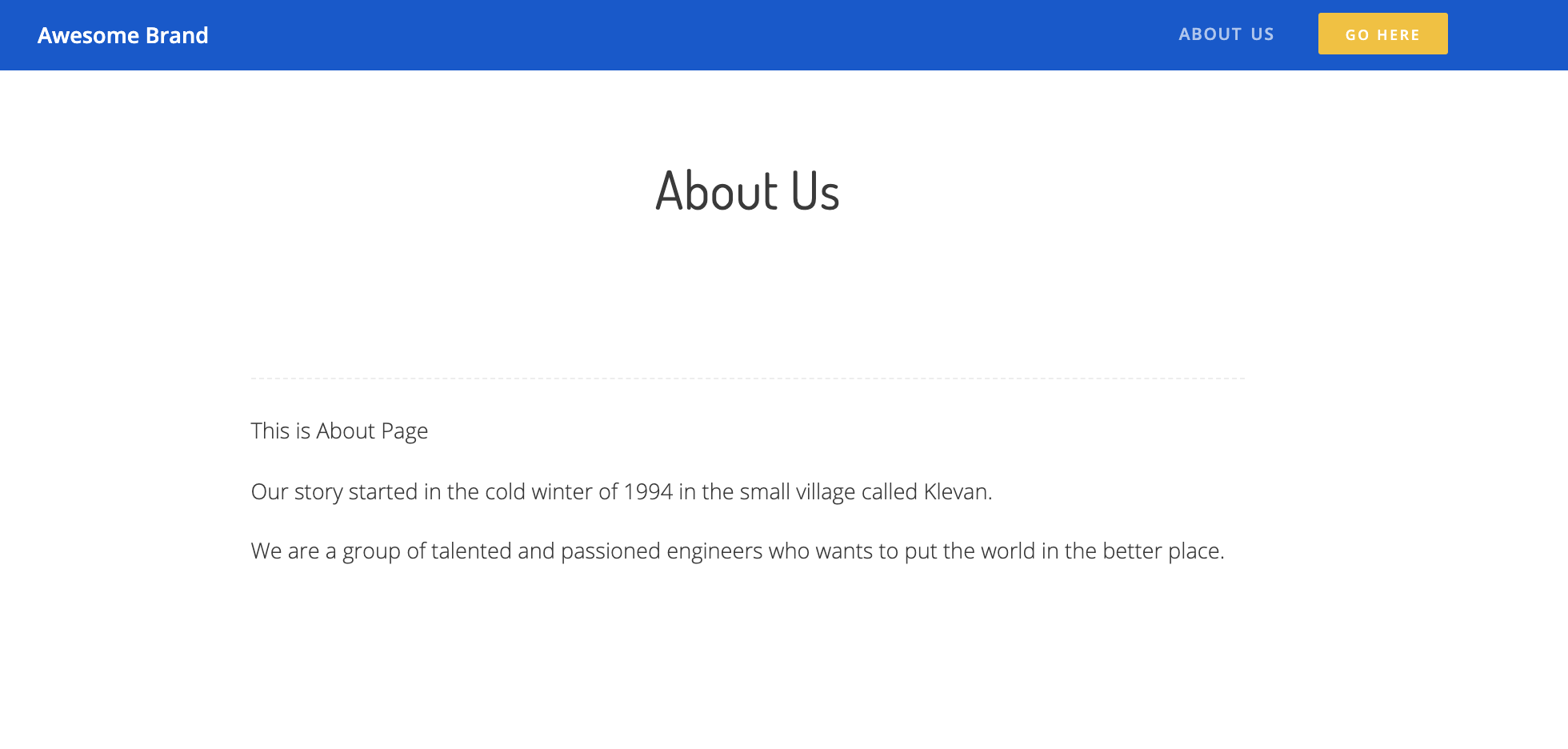Viewport: 1568px width, 749px height.
Task: Click the word "started" in story sentence
Action: [382, 491]
